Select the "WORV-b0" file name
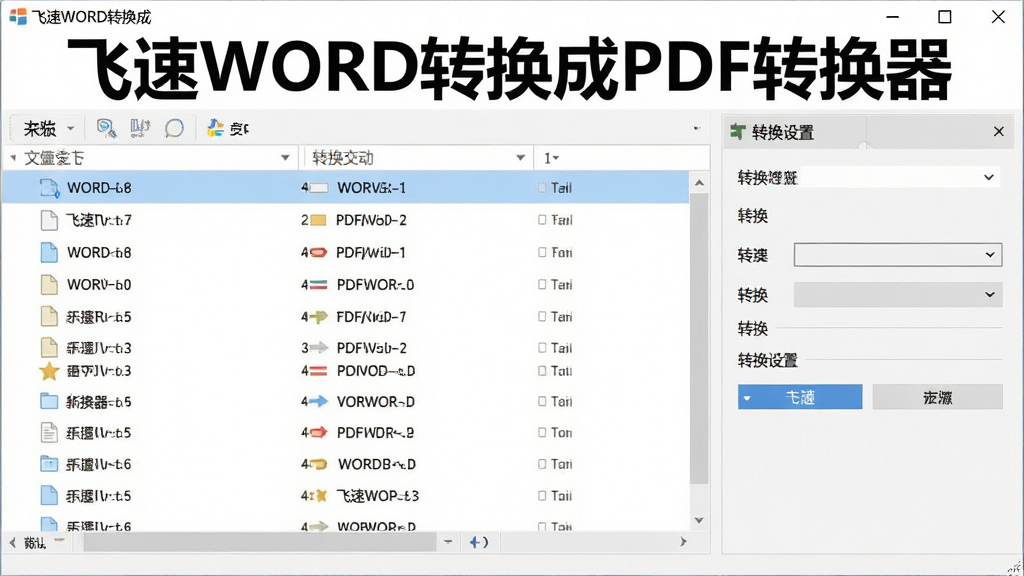1024x576 pixels. click(x=99, y=285)
